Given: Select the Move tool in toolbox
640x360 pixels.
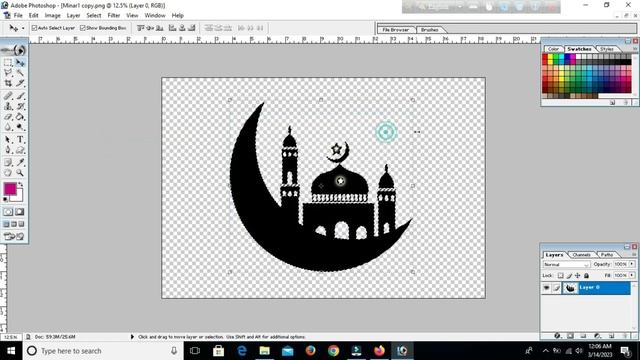Looking at the screenshot, I should 20,63.
